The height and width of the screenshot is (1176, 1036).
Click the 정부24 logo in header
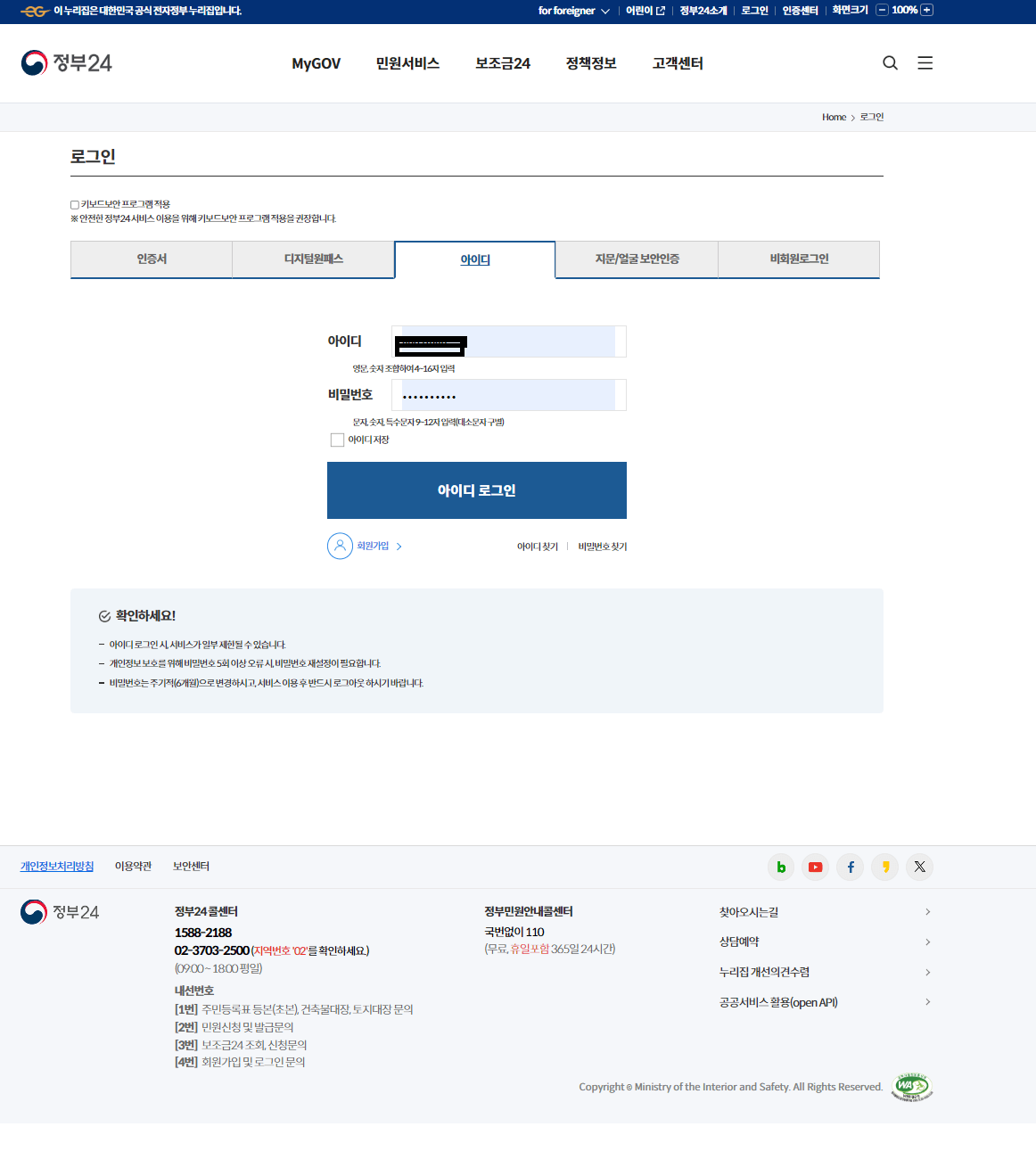(67, 63)
